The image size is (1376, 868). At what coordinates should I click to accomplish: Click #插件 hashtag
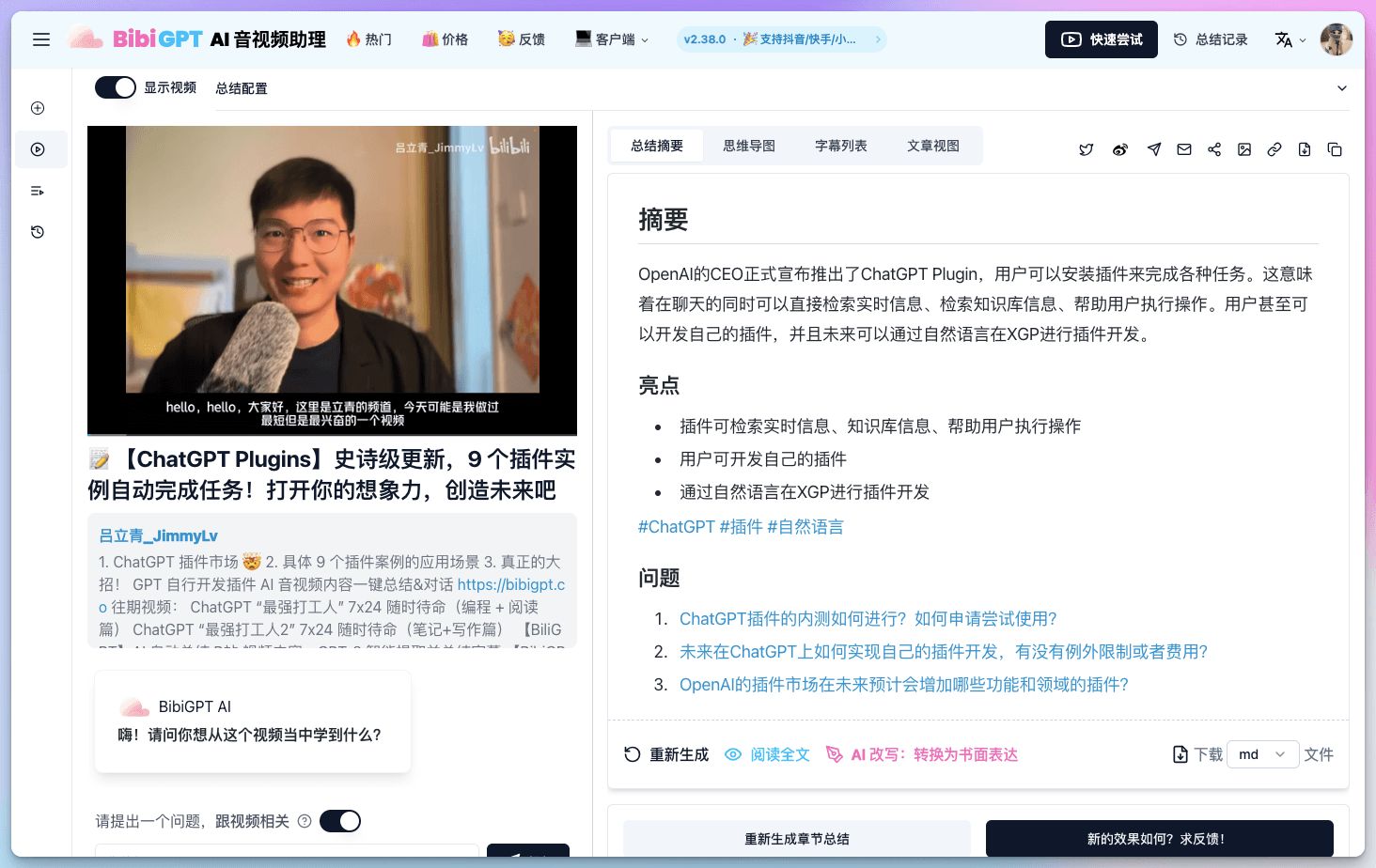(x=741, y=527)
